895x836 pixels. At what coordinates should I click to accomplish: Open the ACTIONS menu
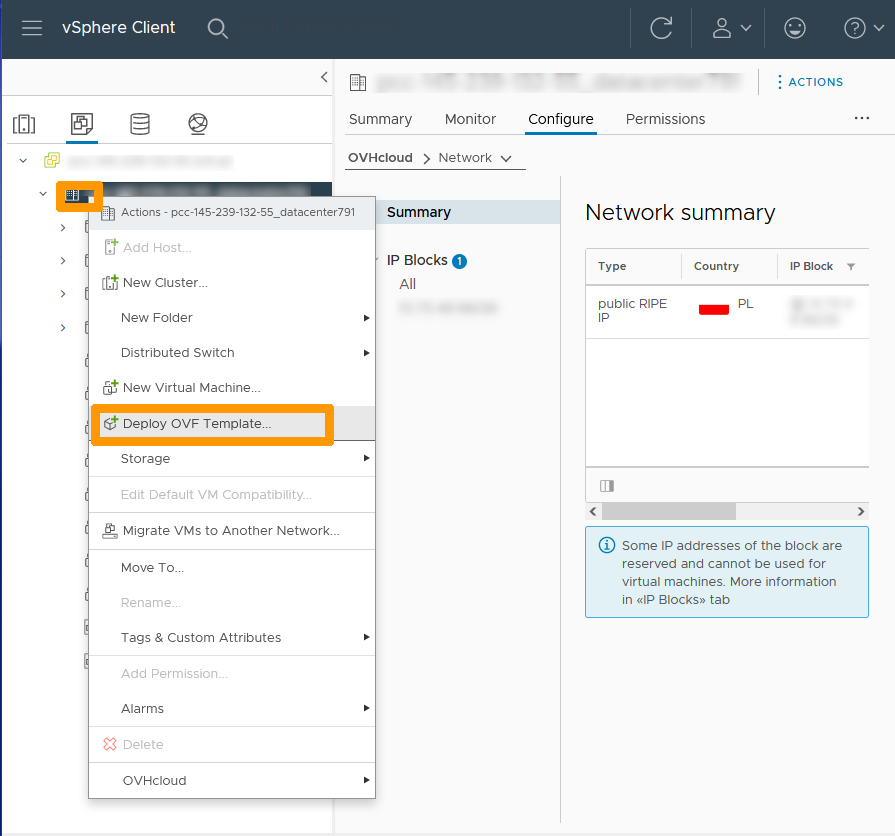point(810,82)
